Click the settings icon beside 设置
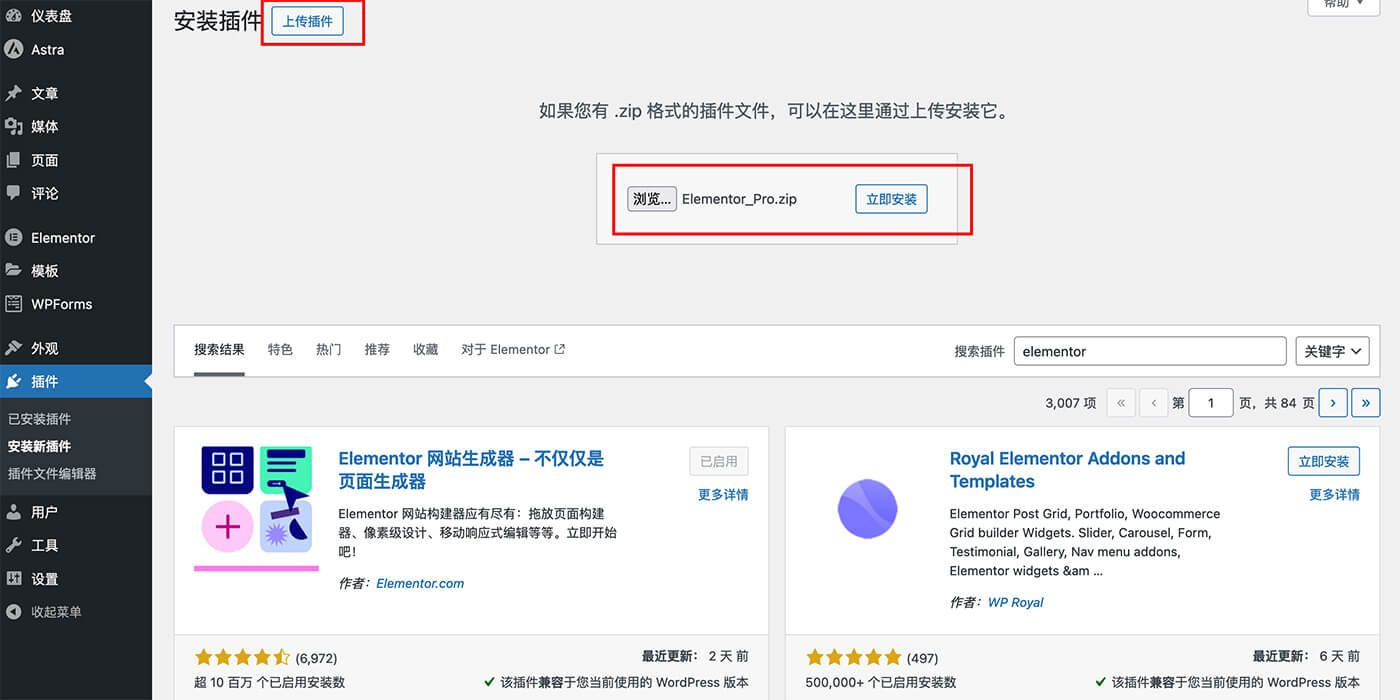The height and width of the screenshot is (700, 1400). pos(14,579)
